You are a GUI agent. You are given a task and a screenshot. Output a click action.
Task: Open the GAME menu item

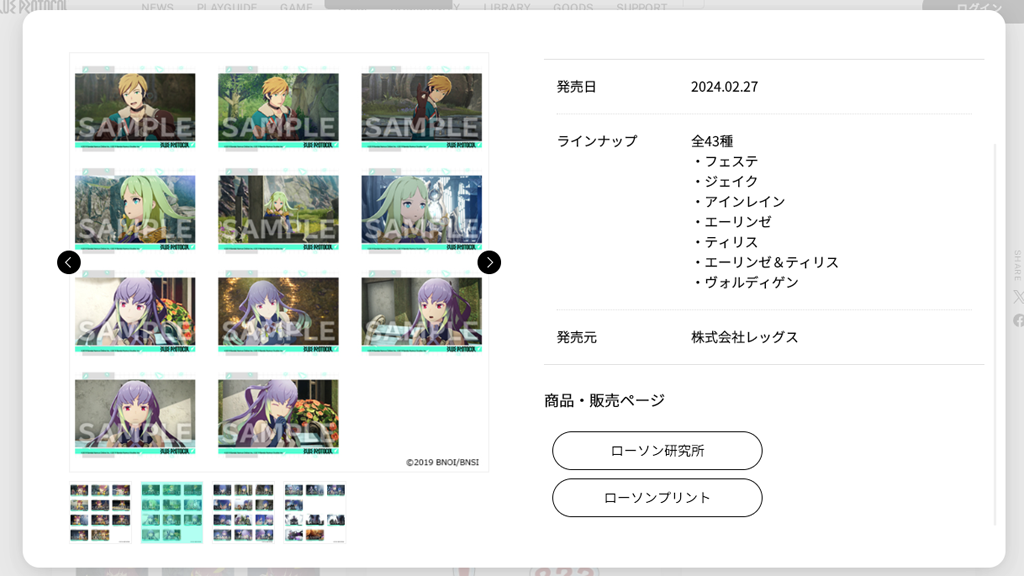(x=296, y=7)
